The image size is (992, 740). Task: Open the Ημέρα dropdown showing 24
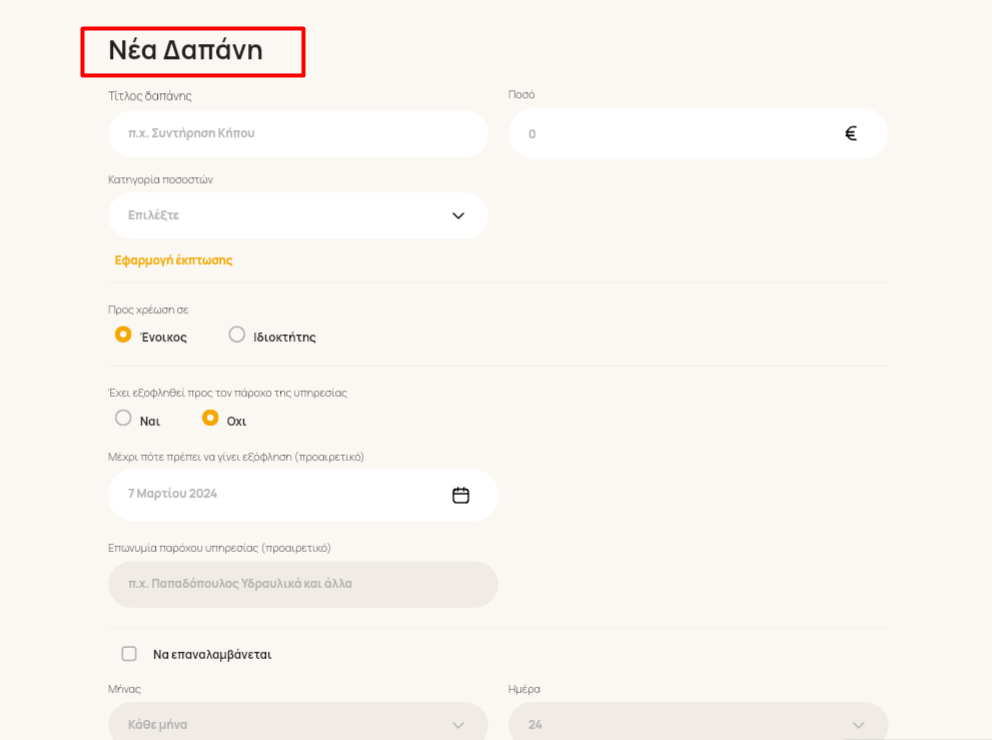pos(698,724)
